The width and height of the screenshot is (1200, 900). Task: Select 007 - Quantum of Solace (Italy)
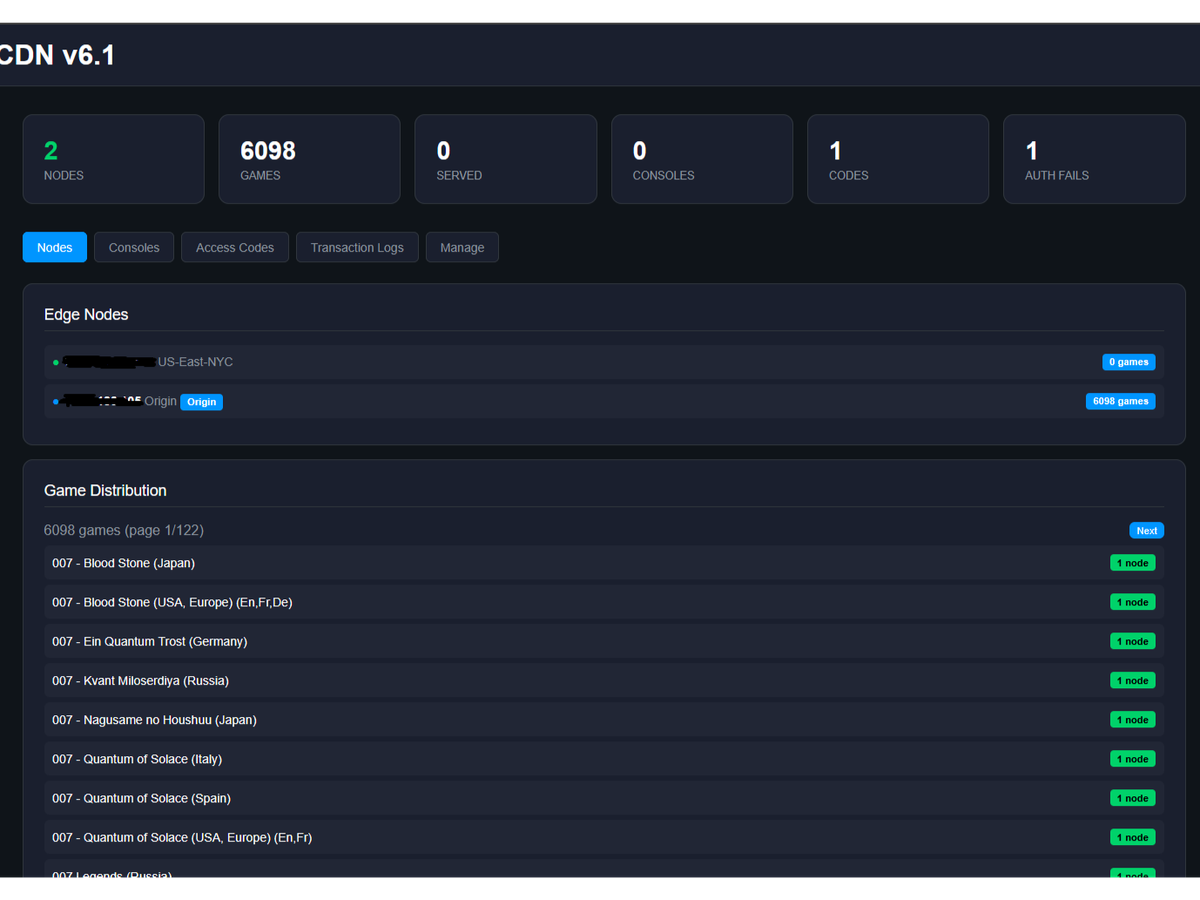[x=137, y=759]
